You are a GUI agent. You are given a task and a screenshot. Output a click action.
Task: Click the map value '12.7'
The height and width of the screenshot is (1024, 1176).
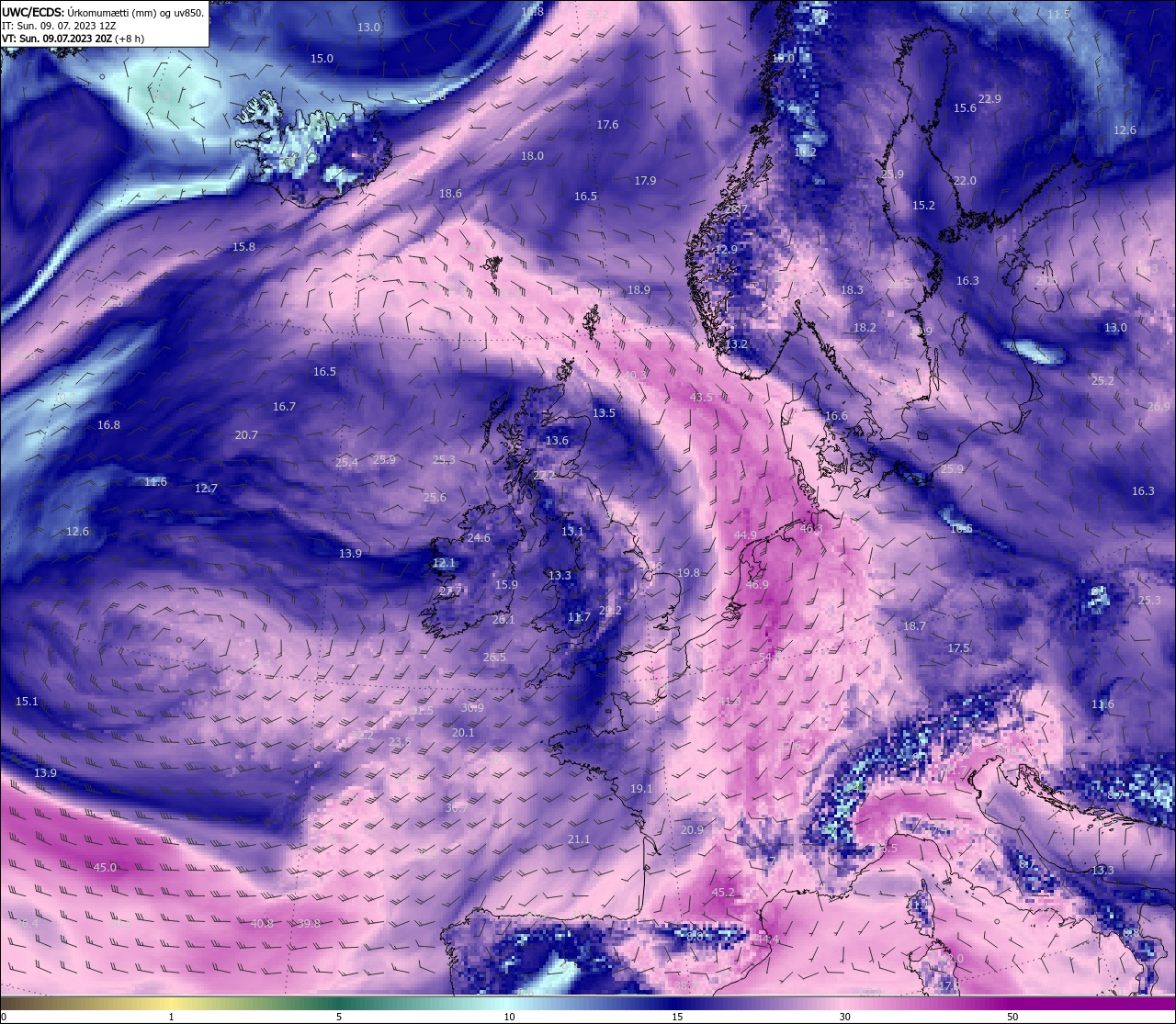[x=206, y=489]
